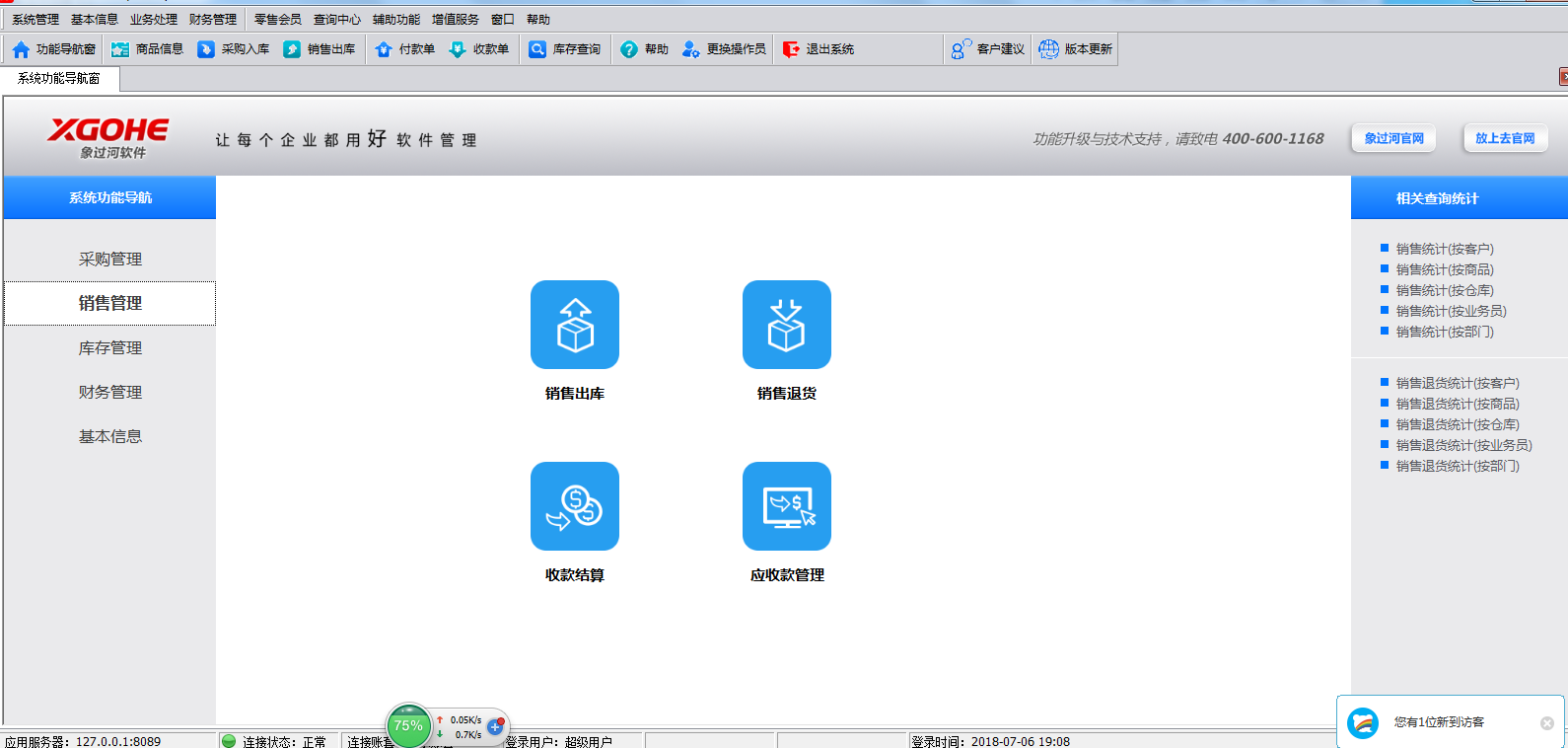Open 销售统计(按客户) report link
Image resolution: width=1568 pixels, height=748 pixels.
click(1445, 250)
